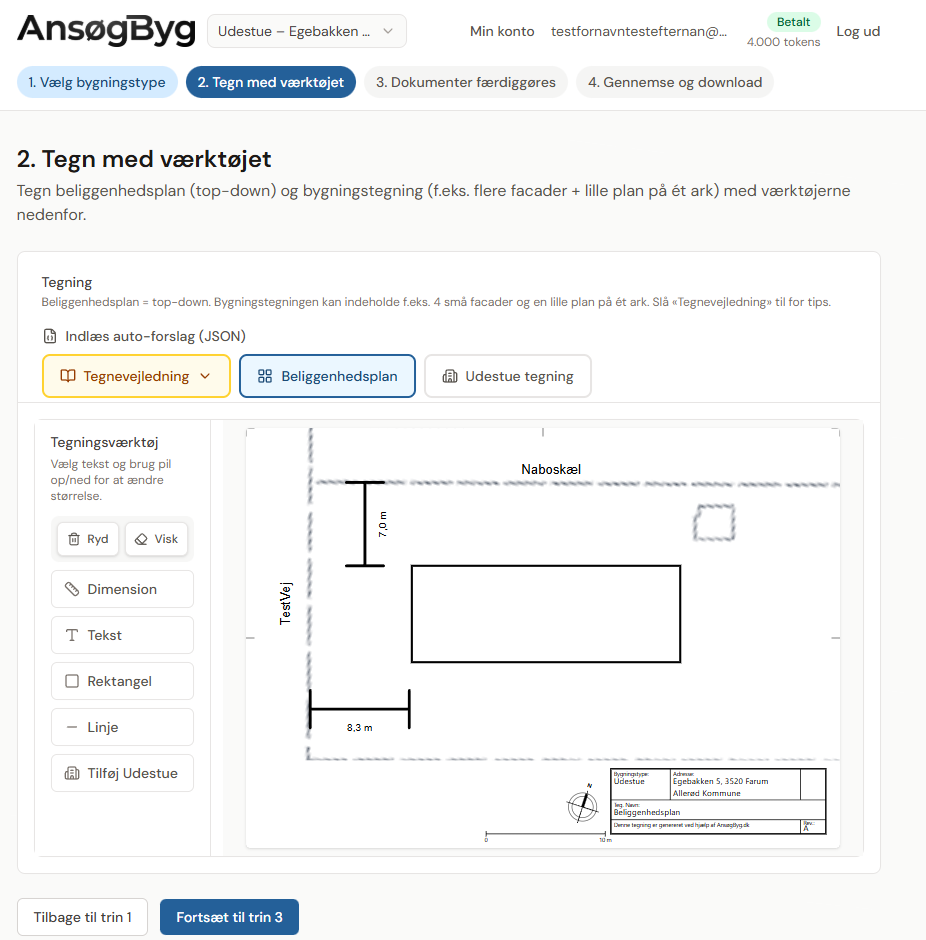The height and width of the screenshot is (940, 926).
Task: Open step 1. Vælg bygningstype
Action: click(97, 82)
